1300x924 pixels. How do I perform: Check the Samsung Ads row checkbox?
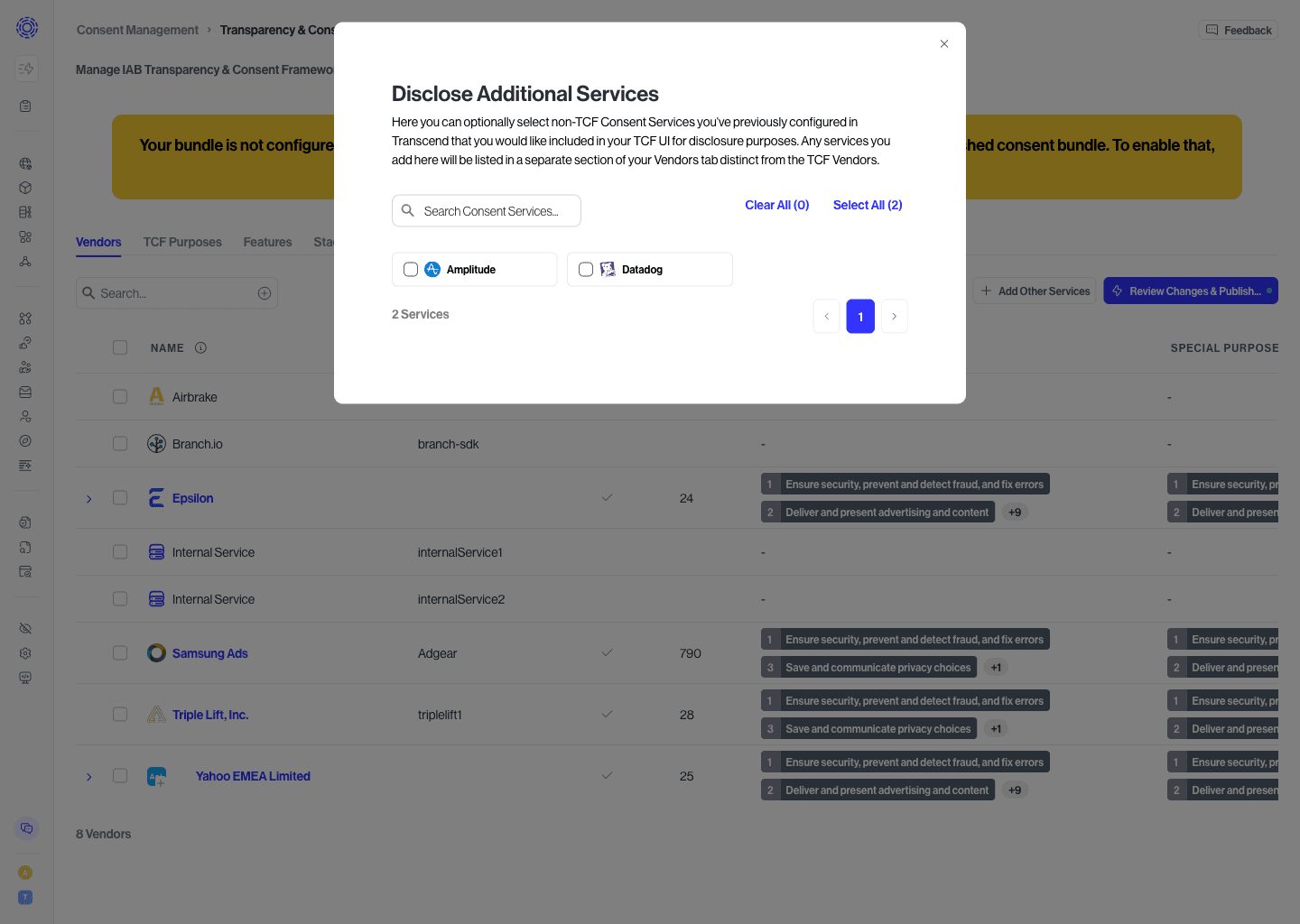120,652
